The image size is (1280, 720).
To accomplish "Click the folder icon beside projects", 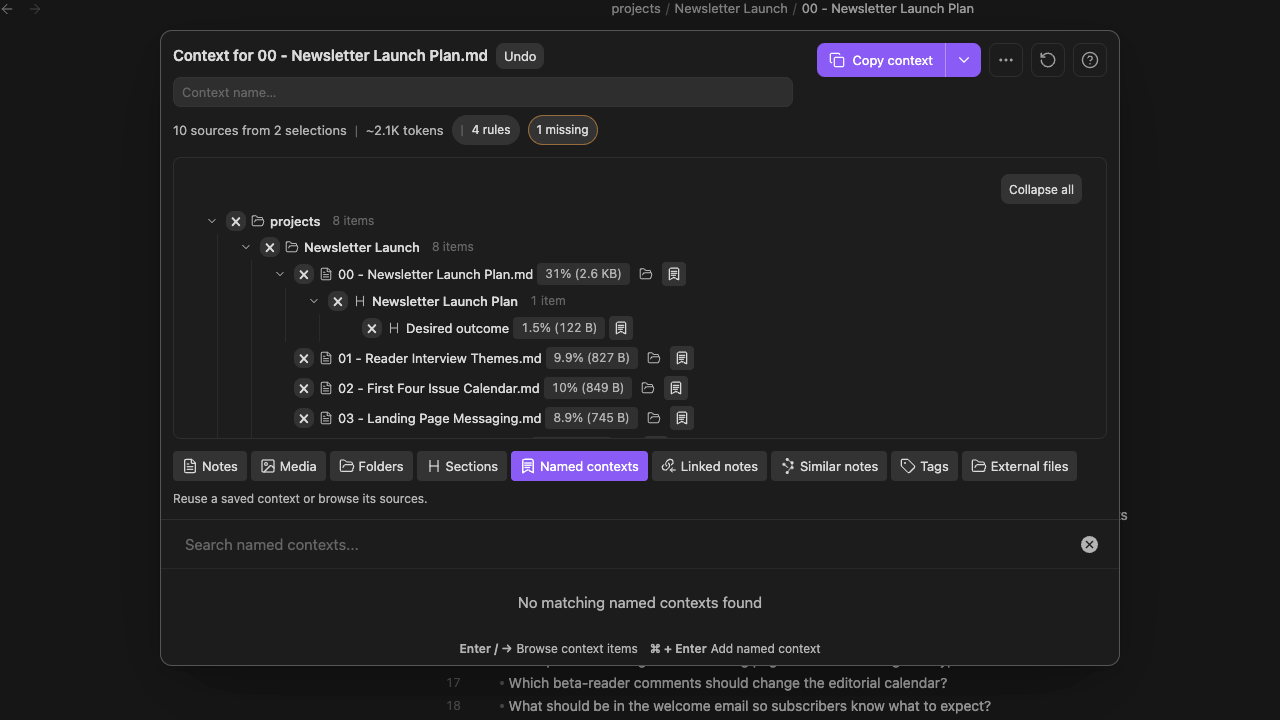I will tap(258, 221).
